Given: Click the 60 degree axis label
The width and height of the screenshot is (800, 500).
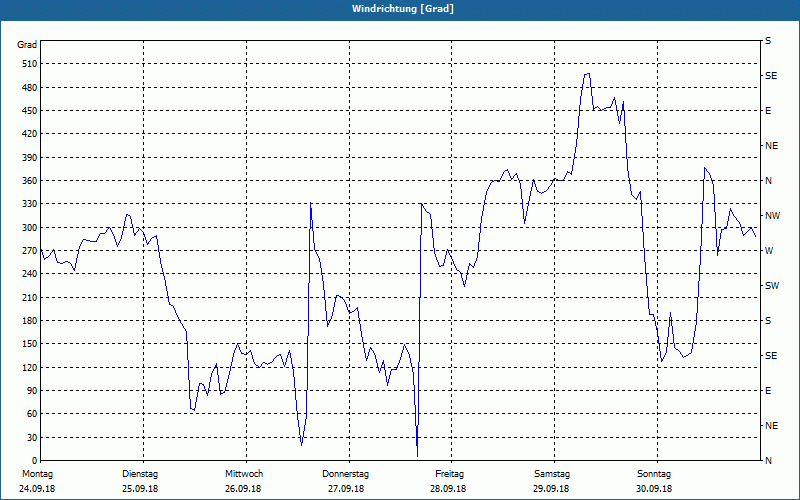Looking at the screenshot, I should pos(32,414).
